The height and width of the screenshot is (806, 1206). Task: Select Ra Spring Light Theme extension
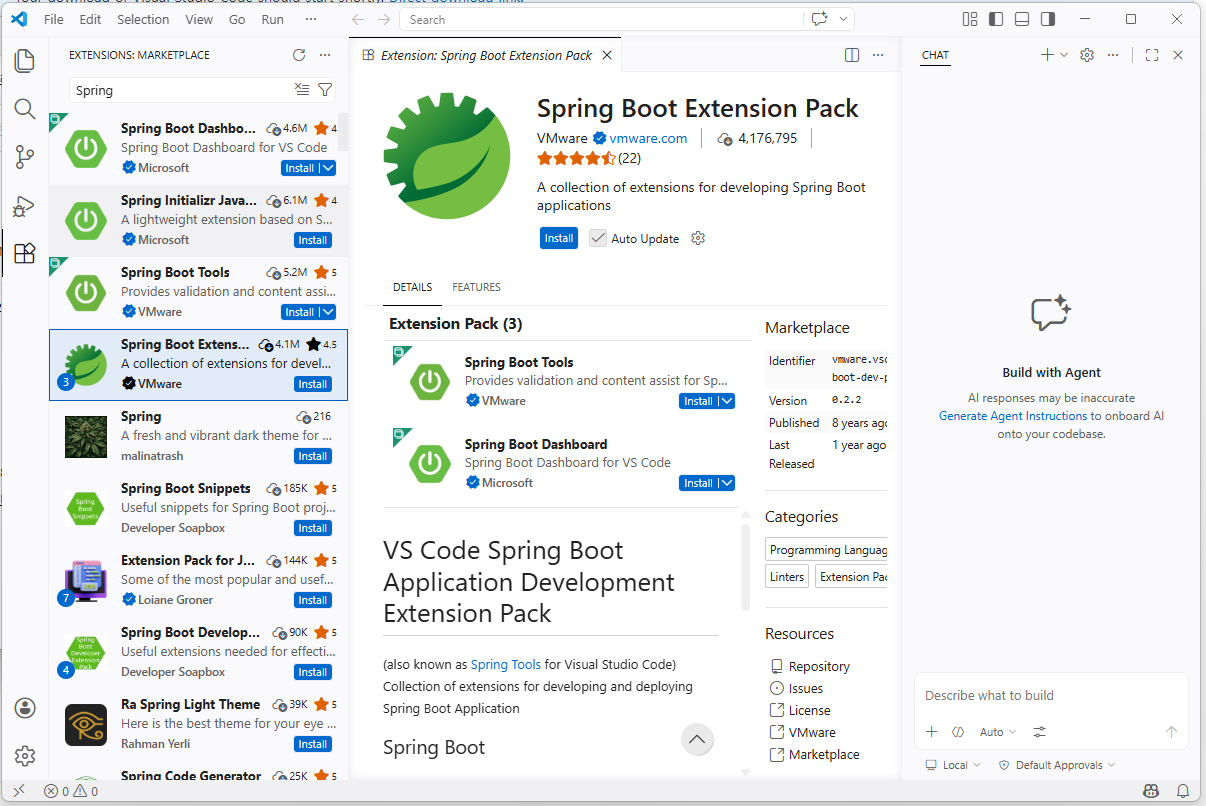(199, 724)
